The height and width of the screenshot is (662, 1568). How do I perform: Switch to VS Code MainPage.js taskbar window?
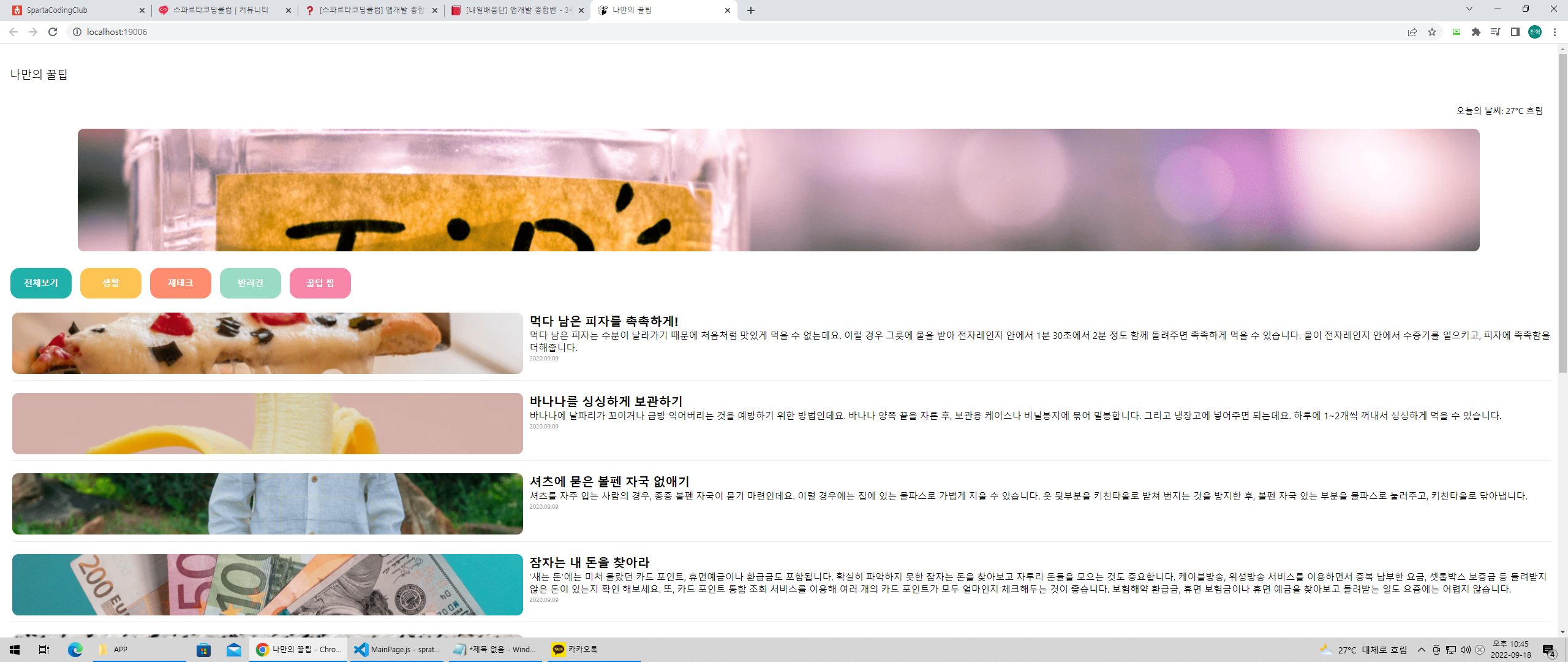click(x=397, y=650)
